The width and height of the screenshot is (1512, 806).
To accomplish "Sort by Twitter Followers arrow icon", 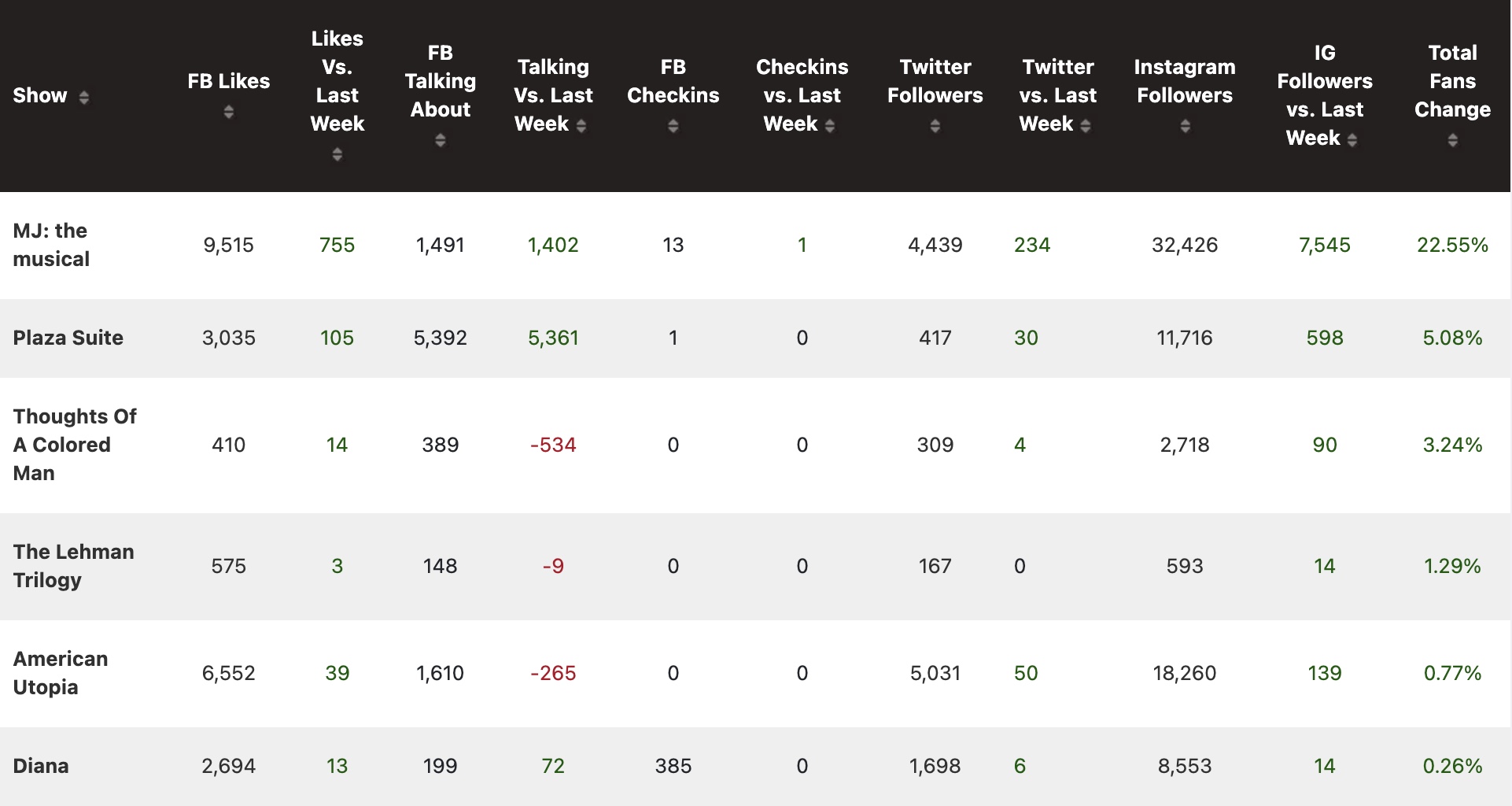I will tap(935, 126).
